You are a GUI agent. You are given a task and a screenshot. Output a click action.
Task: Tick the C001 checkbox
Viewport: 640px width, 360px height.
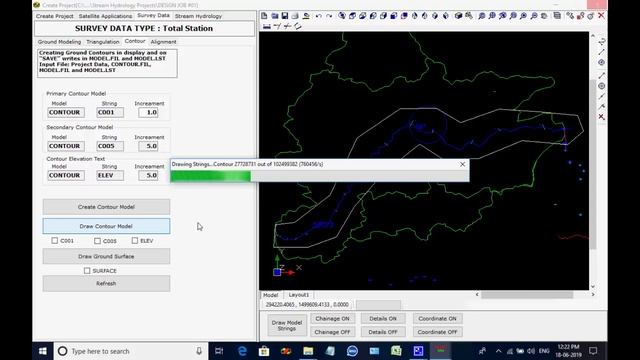55,241
